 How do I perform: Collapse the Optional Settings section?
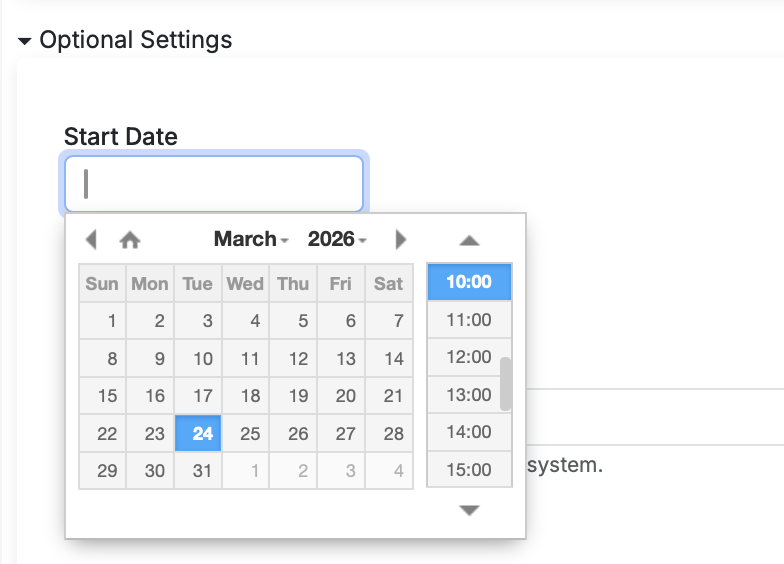click(25, 41)
